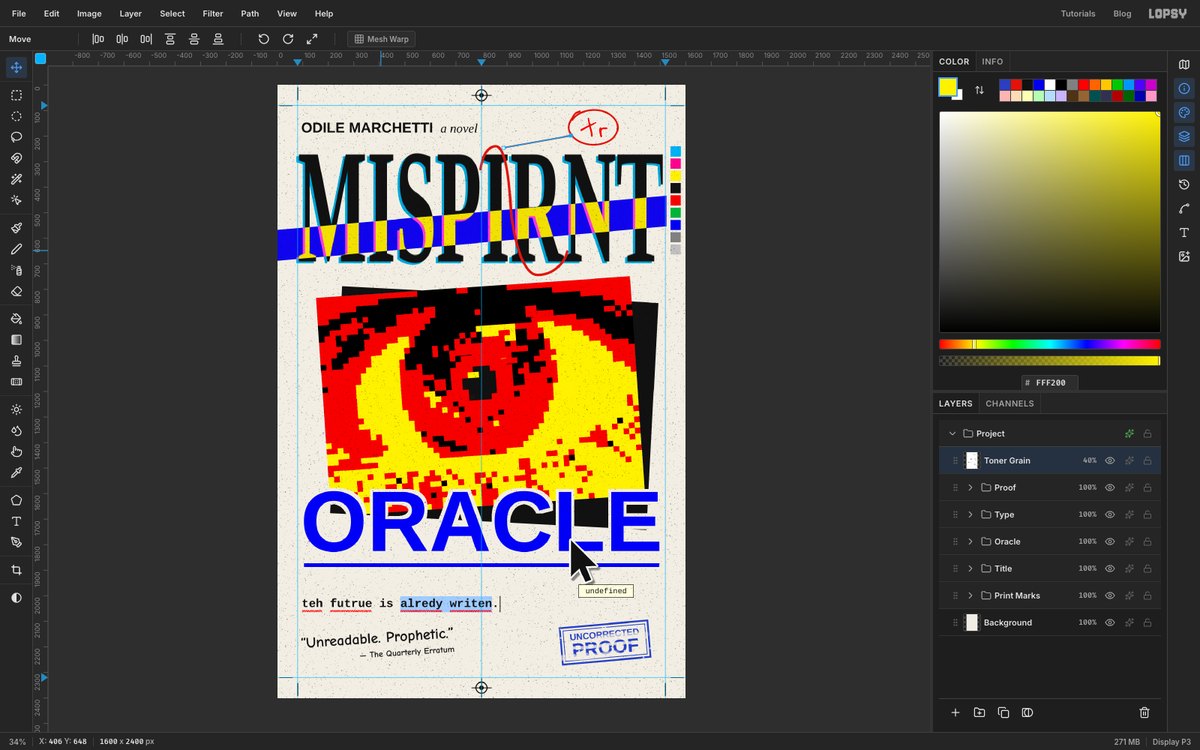
Task: Select the Gradient tool
Action: (x=16, y=340)
